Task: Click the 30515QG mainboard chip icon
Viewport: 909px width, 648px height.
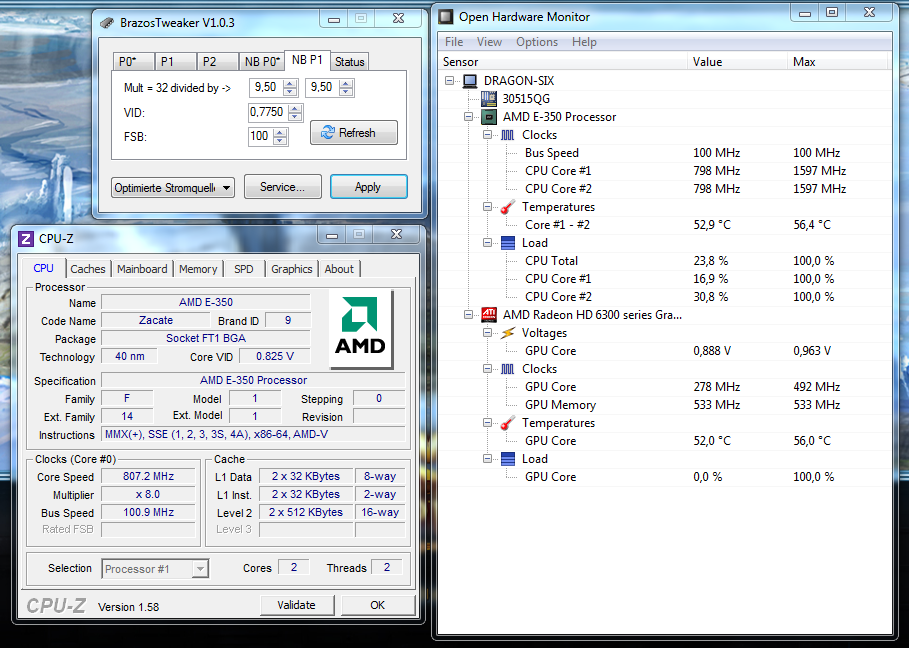Action: click(x=488, y=99)
